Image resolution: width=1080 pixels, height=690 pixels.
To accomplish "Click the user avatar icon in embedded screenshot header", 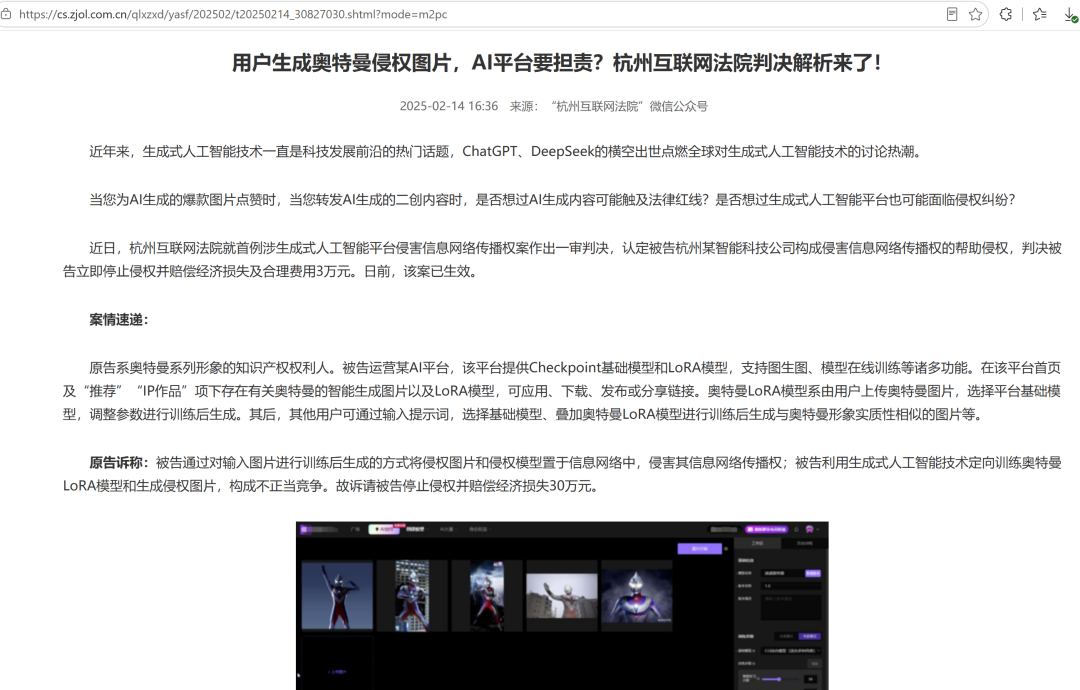I will [x=809, y=530].
